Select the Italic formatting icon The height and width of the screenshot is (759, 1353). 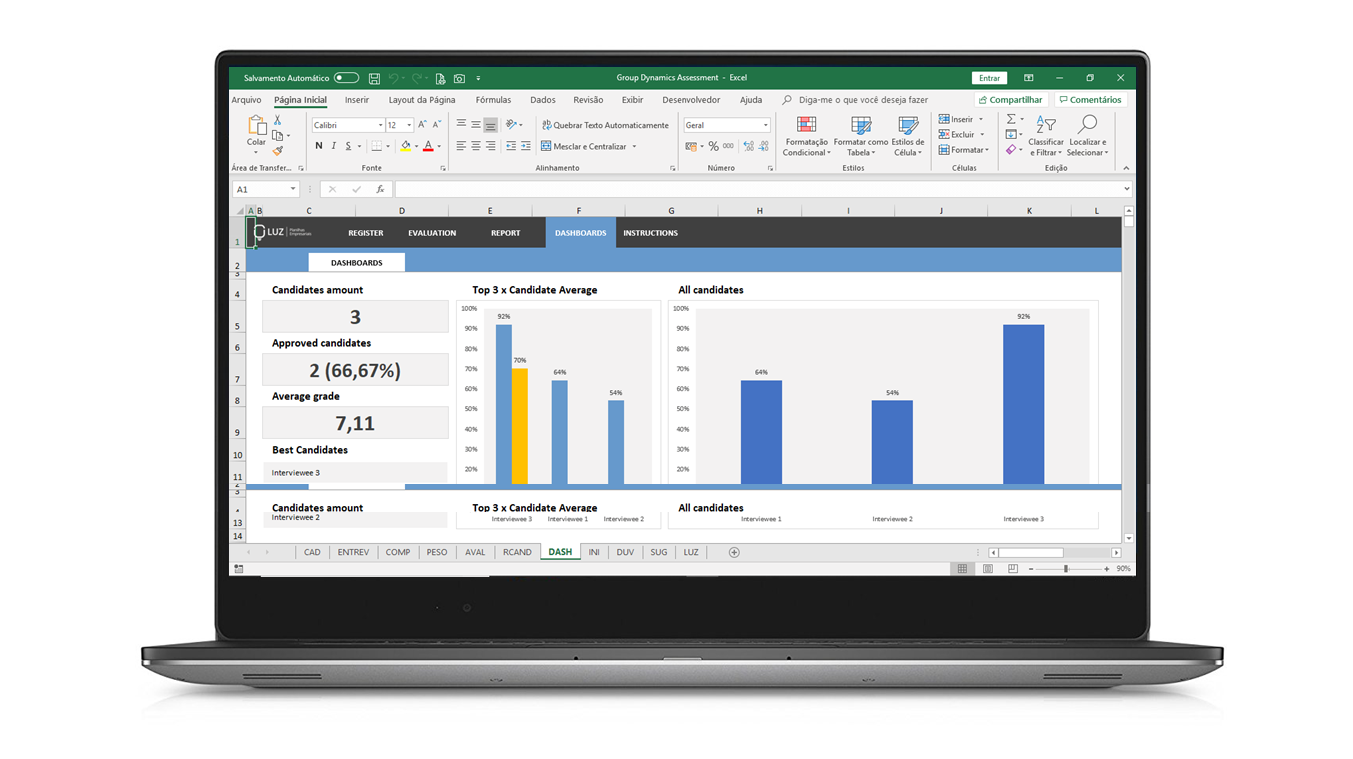(x=334, y=146)
